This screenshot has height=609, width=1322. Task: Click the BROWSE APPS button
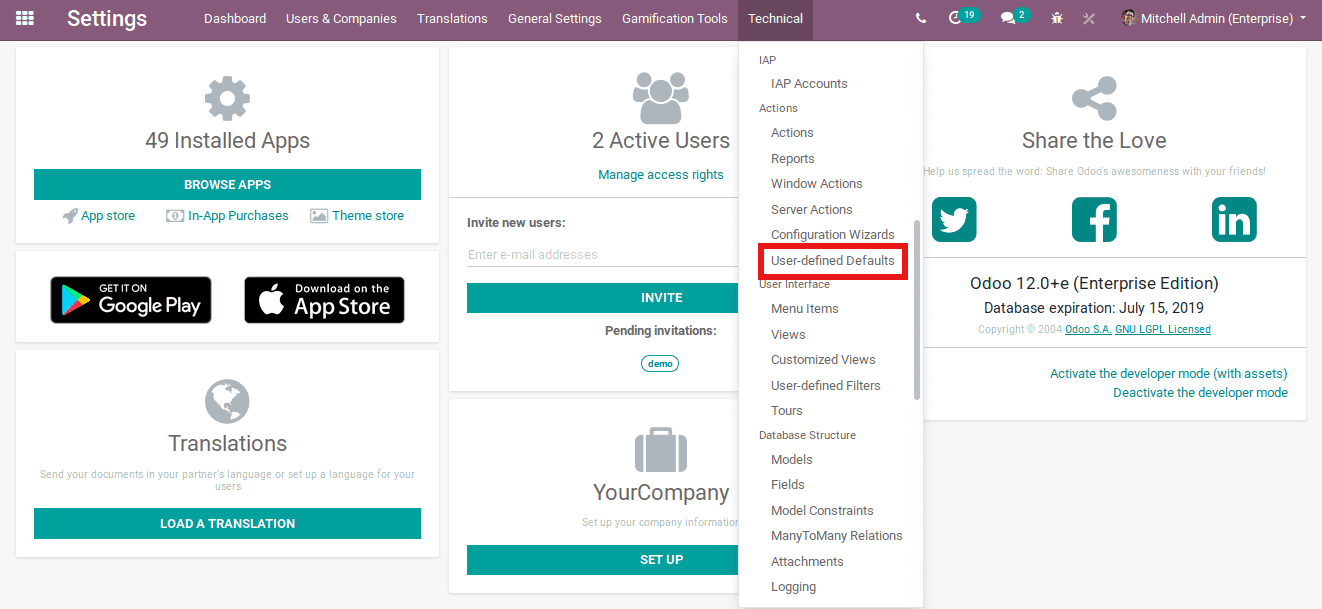pyautogui.click(x=227, y=184)
